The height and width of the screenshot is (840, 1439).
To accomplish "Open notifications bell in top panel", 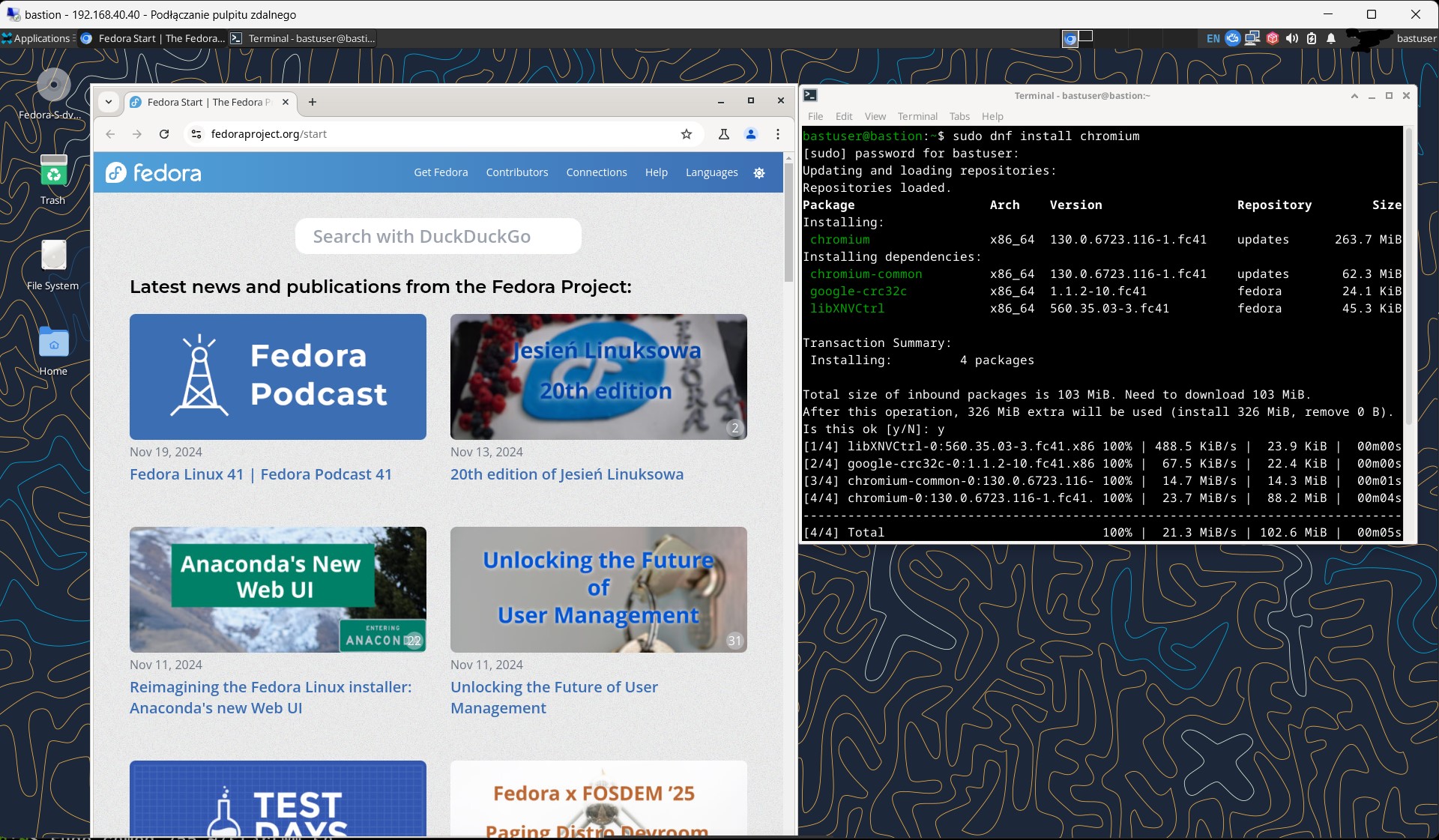I will pos(1331,38).
